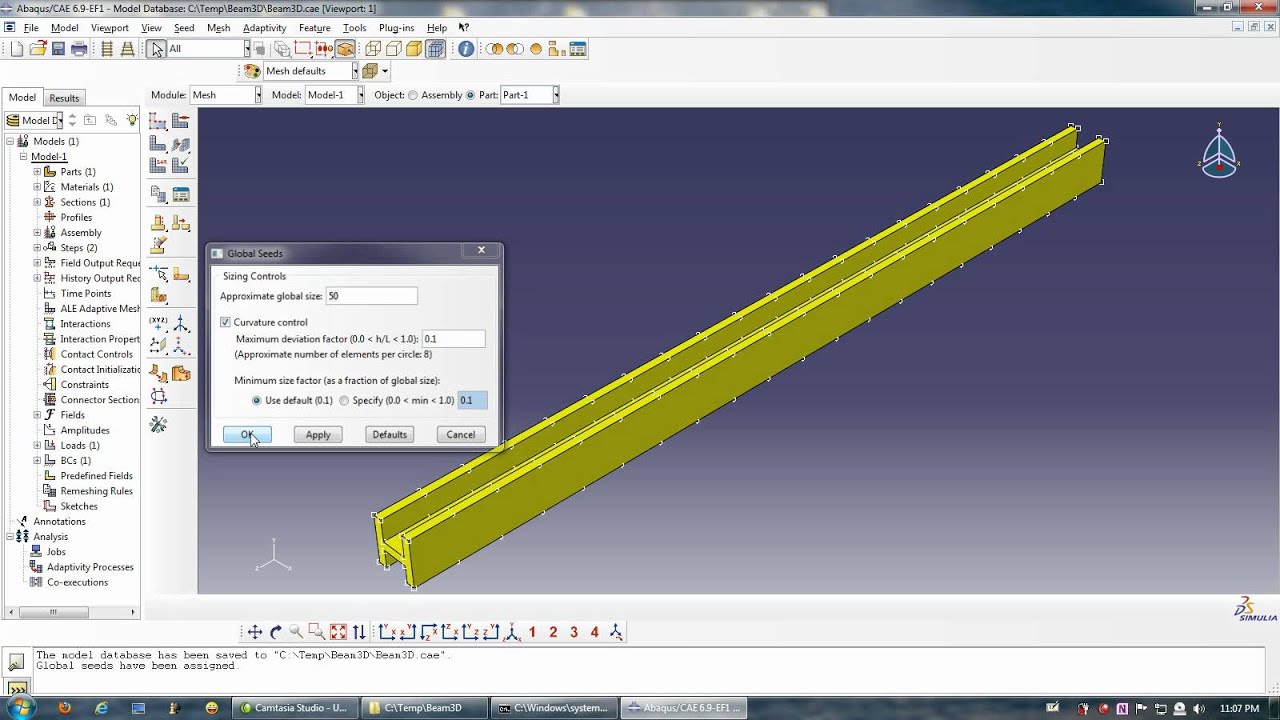Click the Create Datum Point XYZ icon
Screen dimensions: 1280x720
pyautogui.click(x=158, y=323)
